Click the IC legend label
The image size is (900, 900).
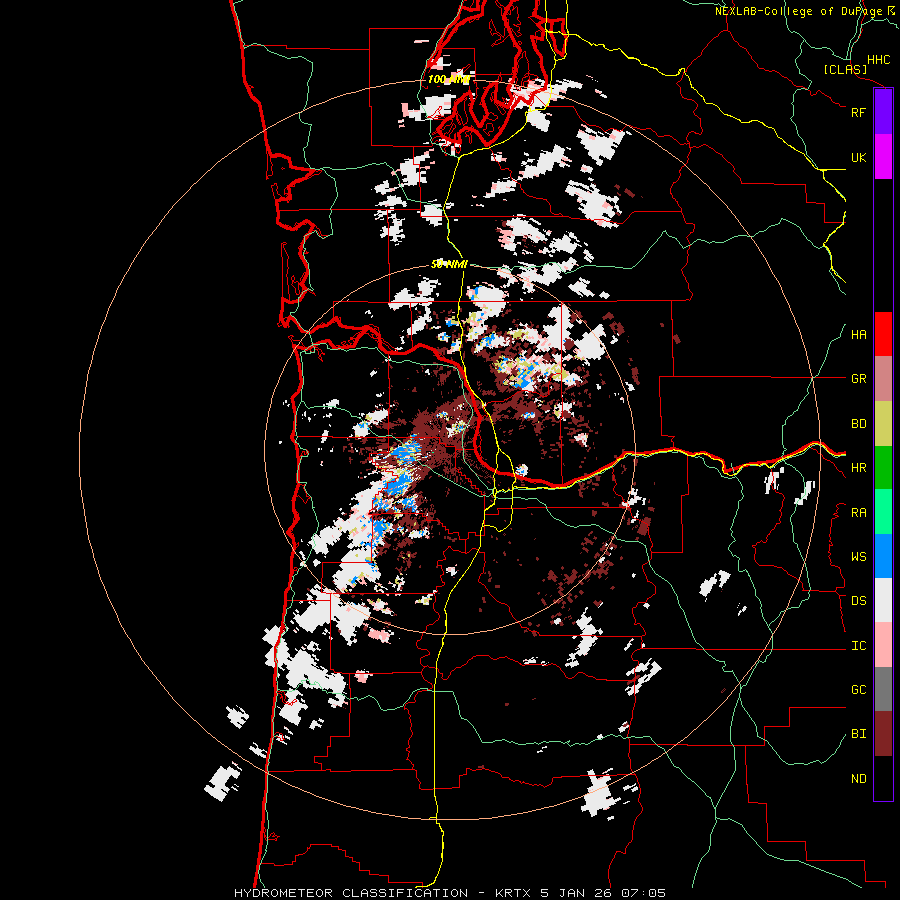858,646
